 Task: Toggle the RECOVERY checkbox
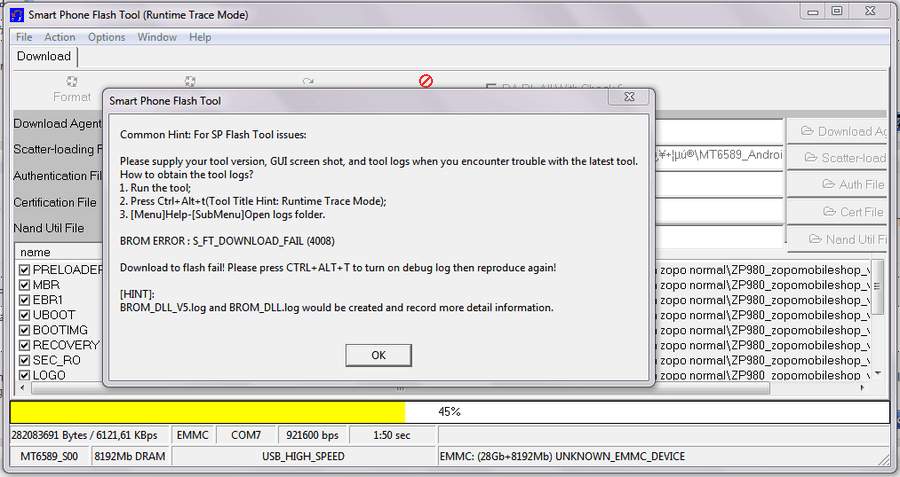25,345
